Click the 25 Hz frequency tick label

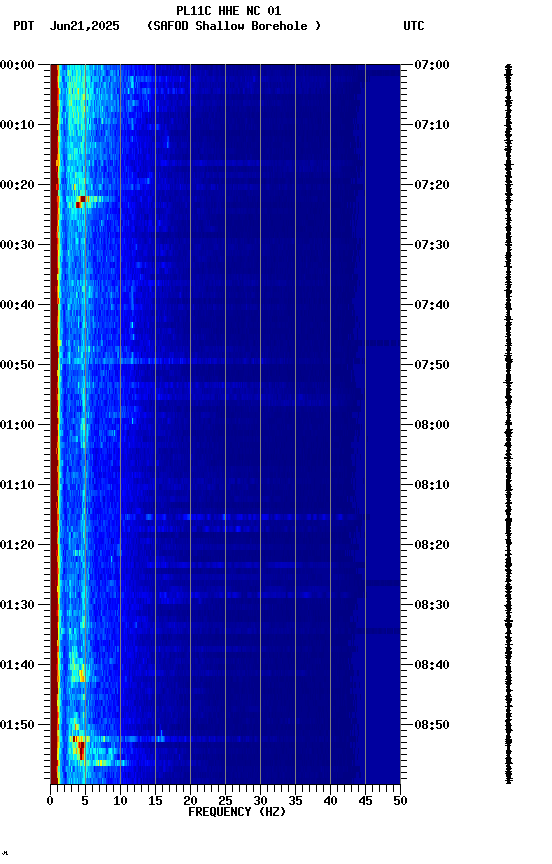pos(225,802)
